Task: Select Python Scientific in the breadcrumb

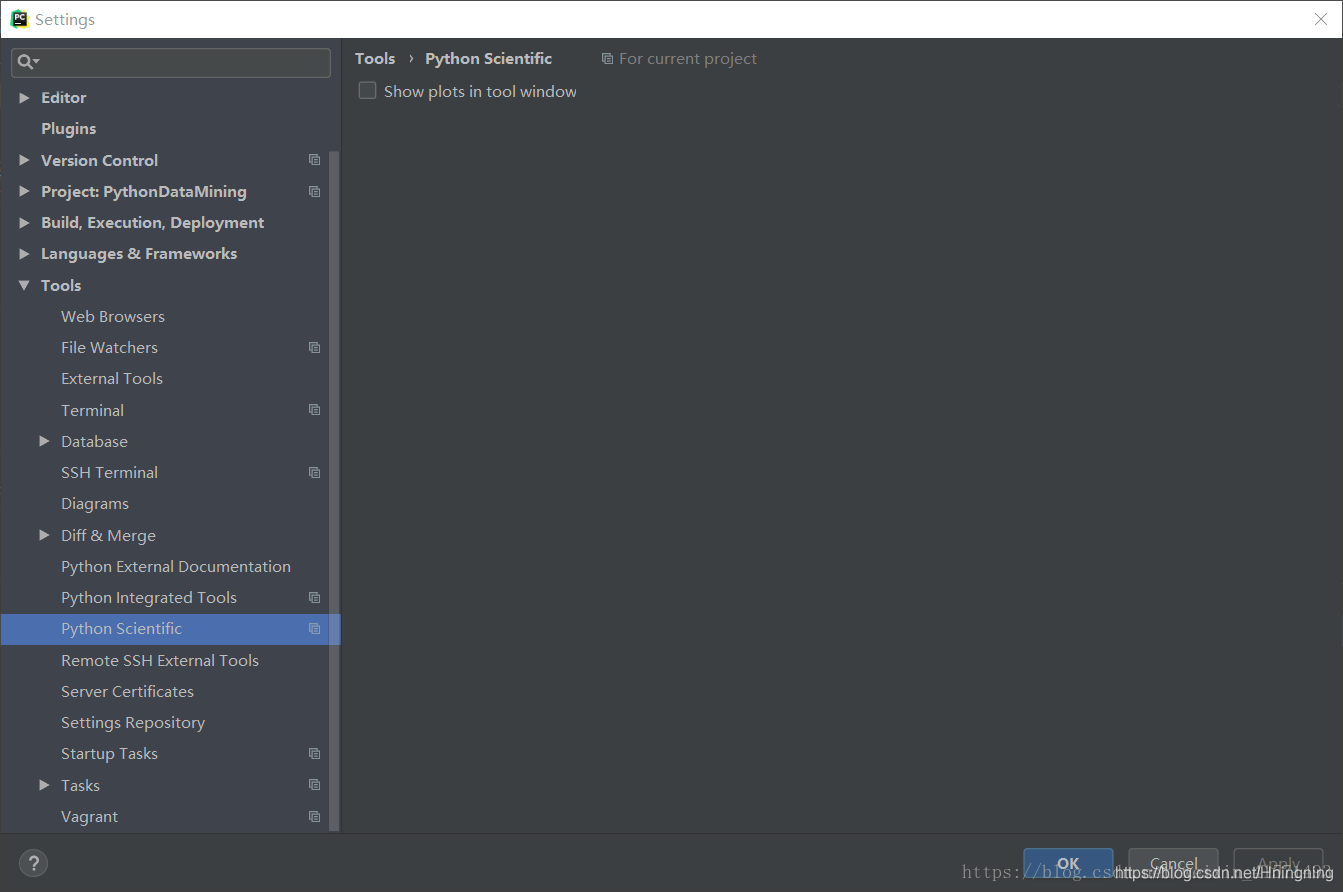Action: 488,58
